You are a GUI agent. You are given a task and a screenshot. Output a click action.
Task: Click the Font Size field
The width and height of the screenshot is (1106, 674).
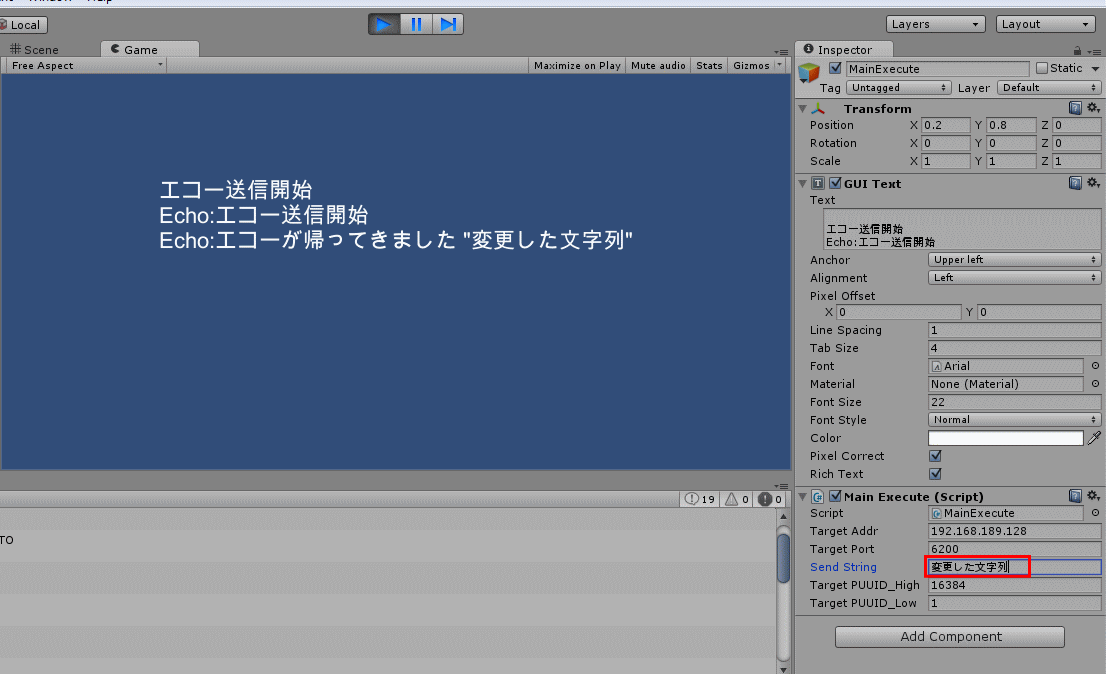1014,402
